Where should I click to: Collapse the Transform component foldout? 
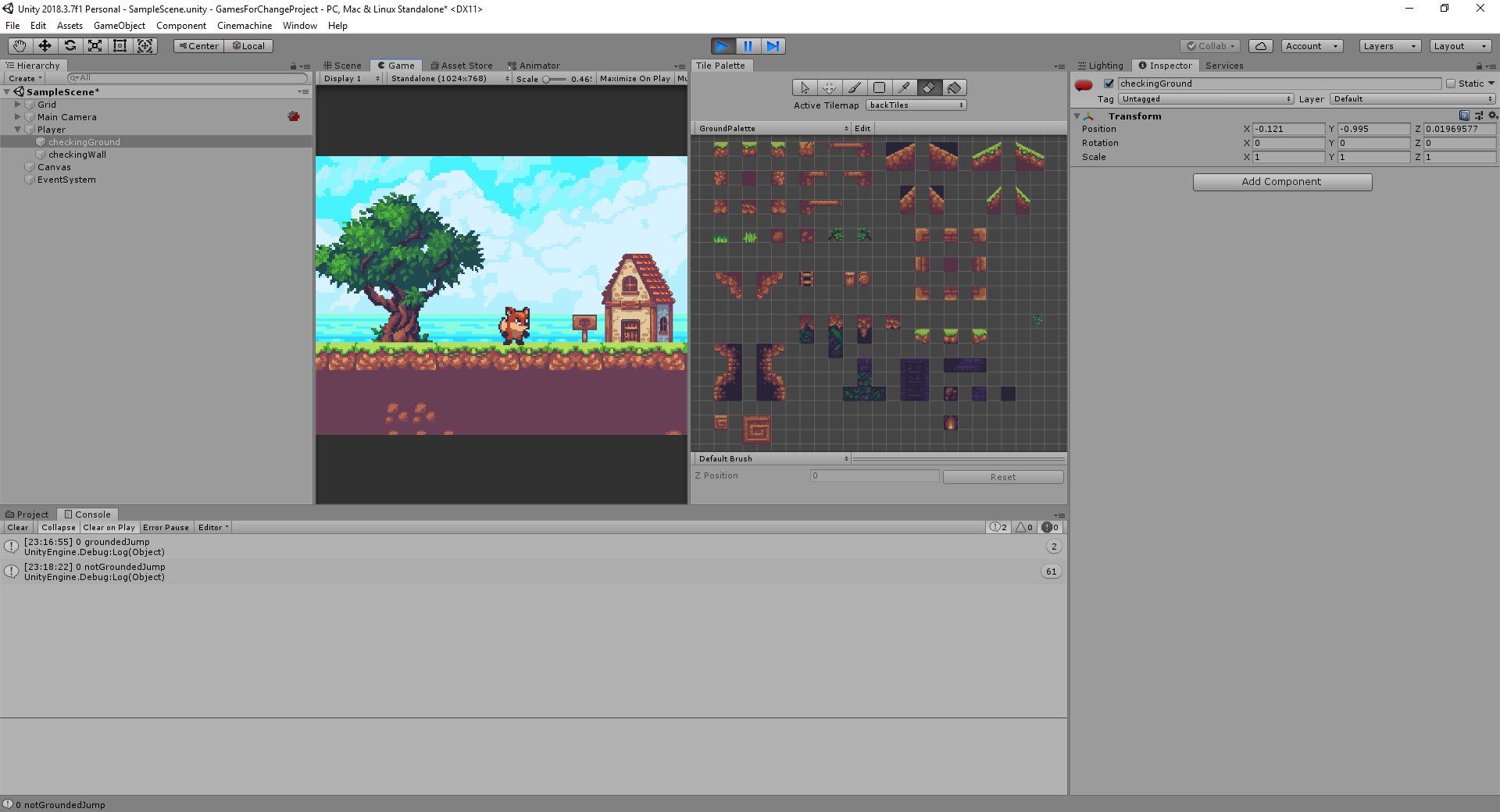point(1077,116)
